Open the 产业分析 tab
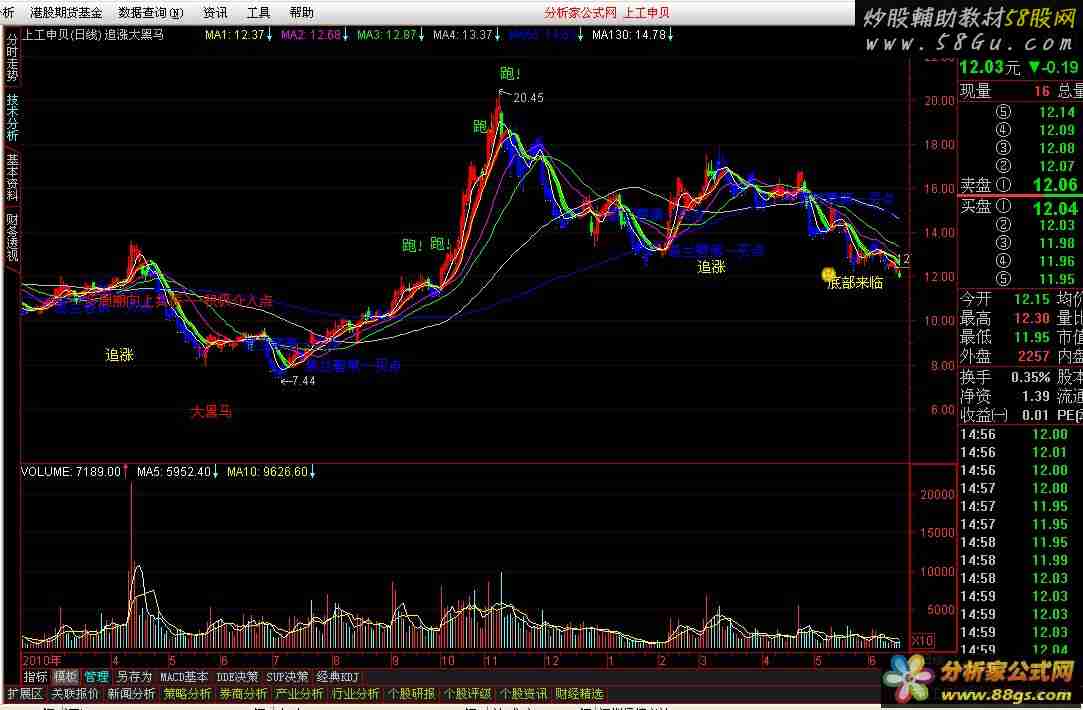The height and width of the screenshot is (710, 1083). click(300, 693)
